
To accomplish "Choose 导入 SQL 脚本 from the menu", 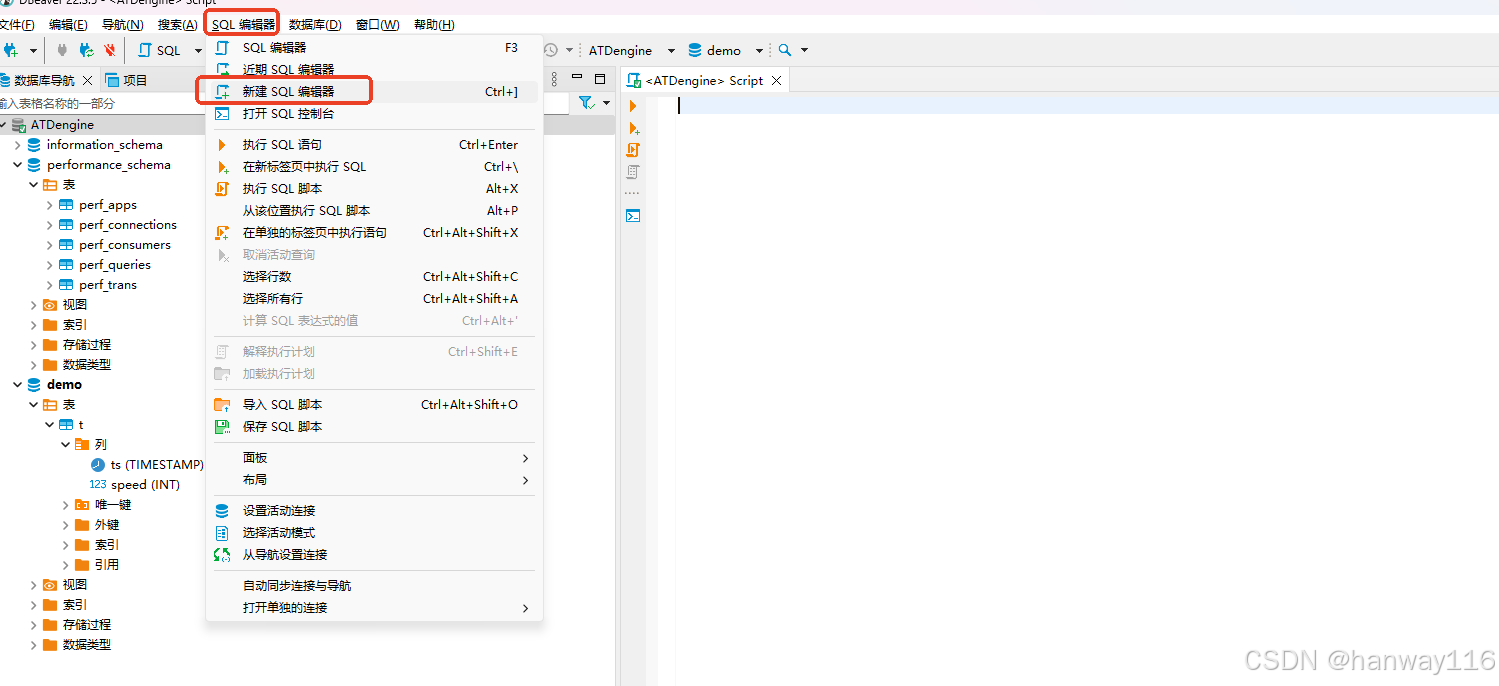I will point(282,404).
